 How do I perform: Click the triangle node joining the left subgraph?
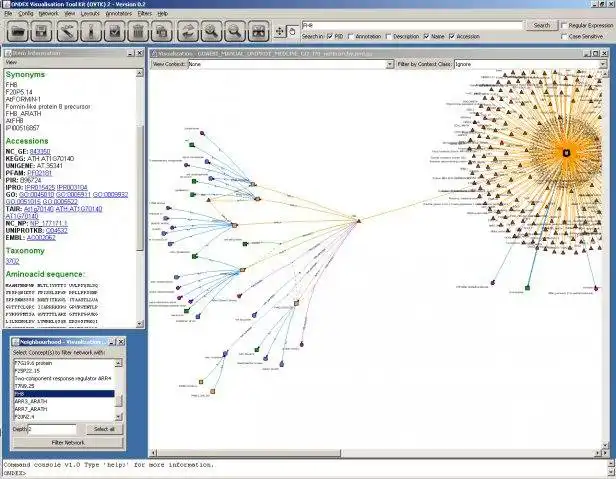coord(358,221)
